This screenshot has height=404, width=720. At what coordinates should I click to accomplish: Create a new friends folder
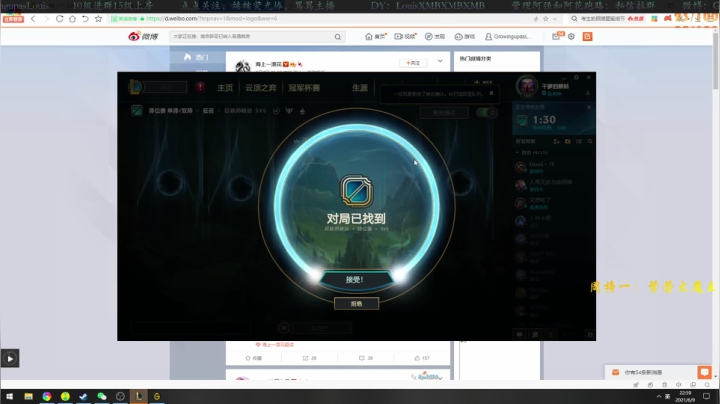pos(568,141)
